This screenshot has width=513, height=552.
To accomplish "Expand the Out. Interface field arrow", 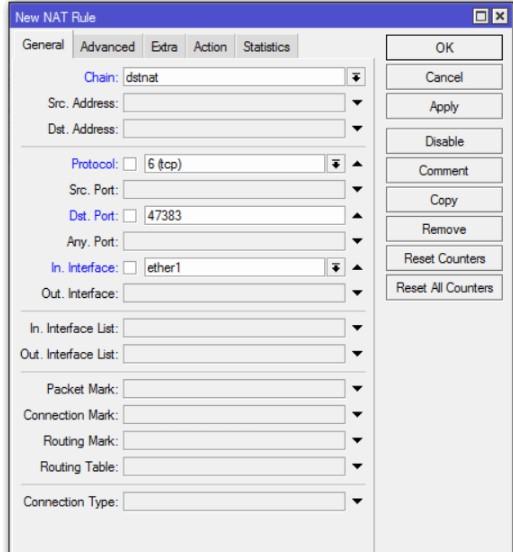I will point(357,293).
